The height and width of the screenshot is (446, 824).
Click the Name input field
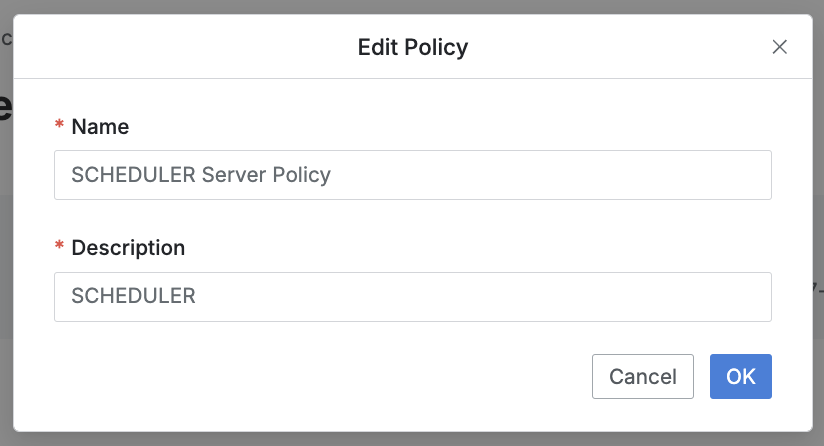click(x=412, y=175)
